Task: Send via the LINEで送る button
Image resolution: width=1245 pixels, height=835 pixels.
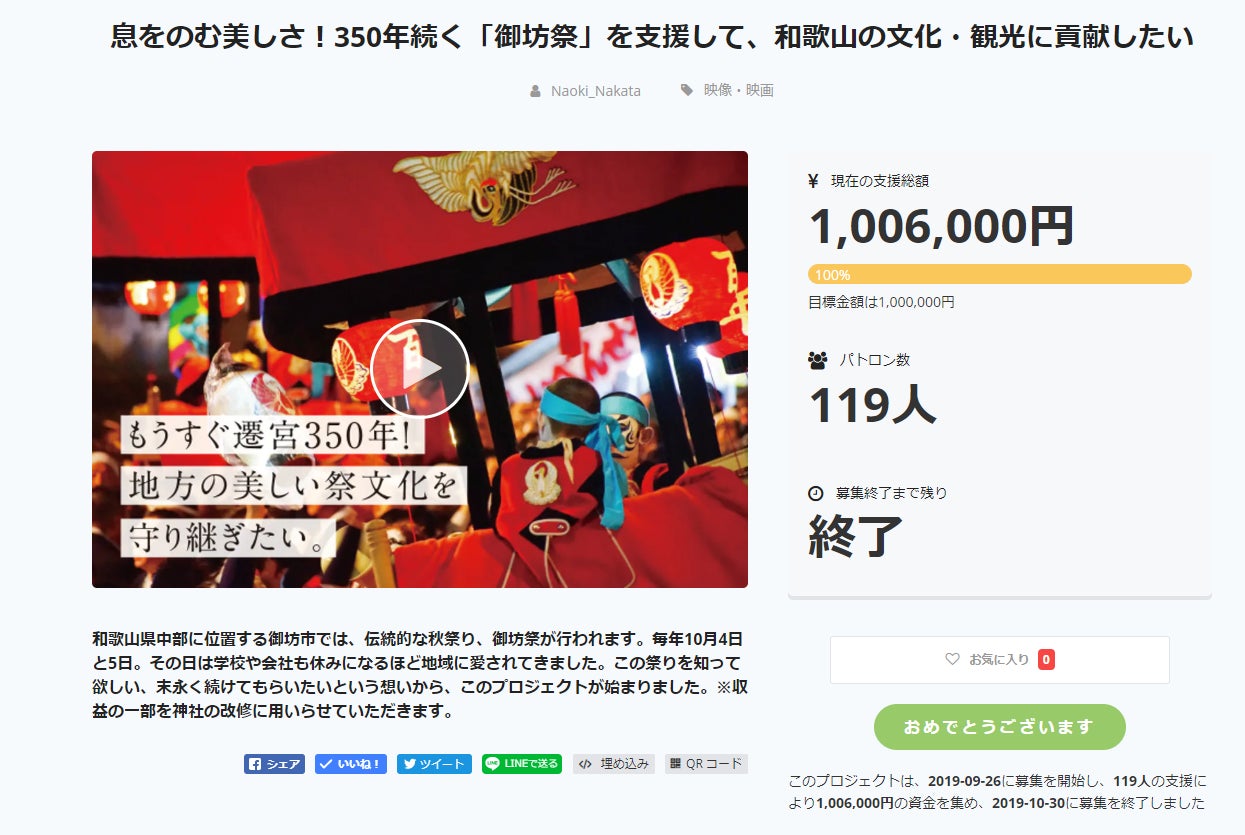Action: point(522,764)
